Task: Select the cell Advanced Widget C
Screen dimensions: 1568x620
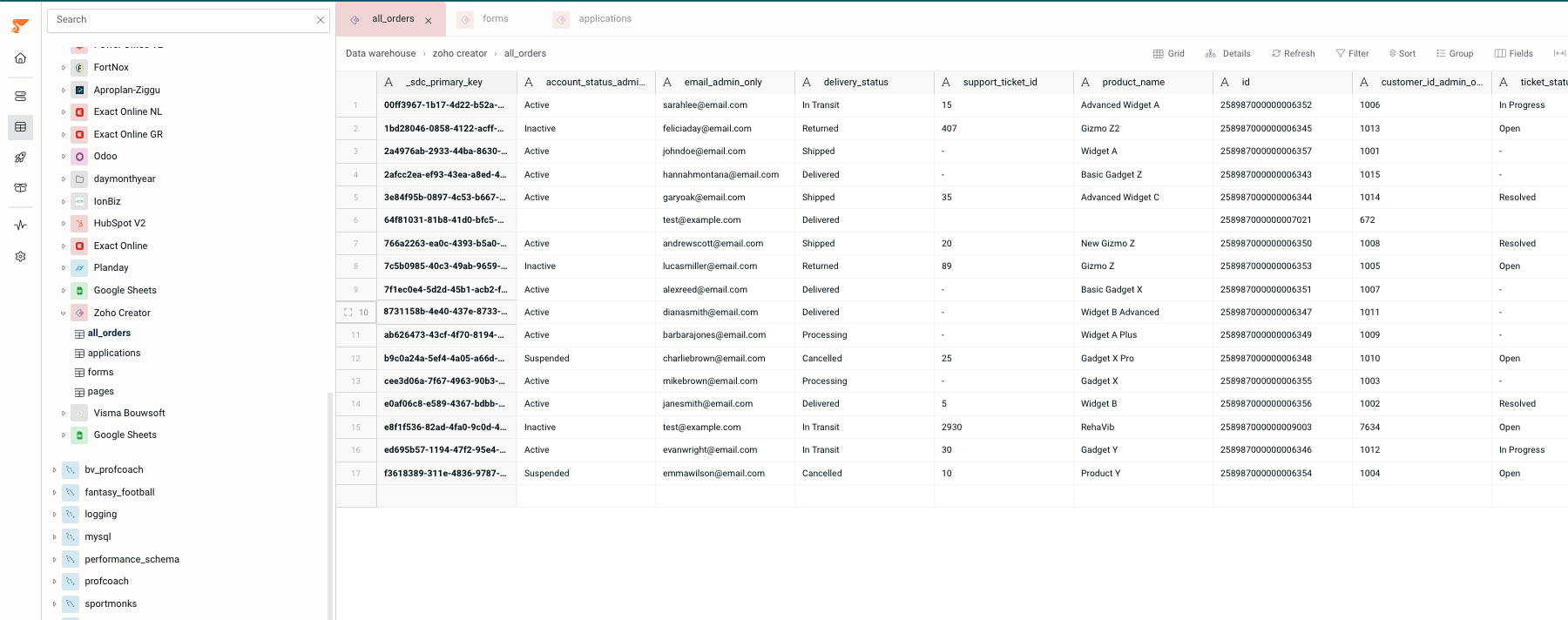Action: pyautogui.click(x=1143, y=198)
